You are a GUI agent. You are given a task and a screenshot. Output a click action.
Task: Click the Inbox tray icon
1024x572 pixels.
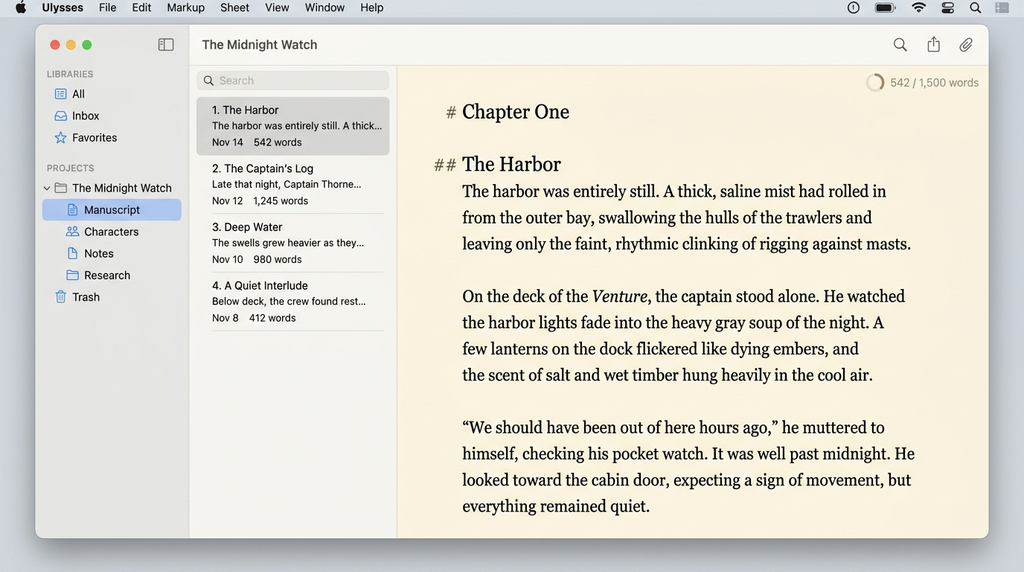pos(61,116)
